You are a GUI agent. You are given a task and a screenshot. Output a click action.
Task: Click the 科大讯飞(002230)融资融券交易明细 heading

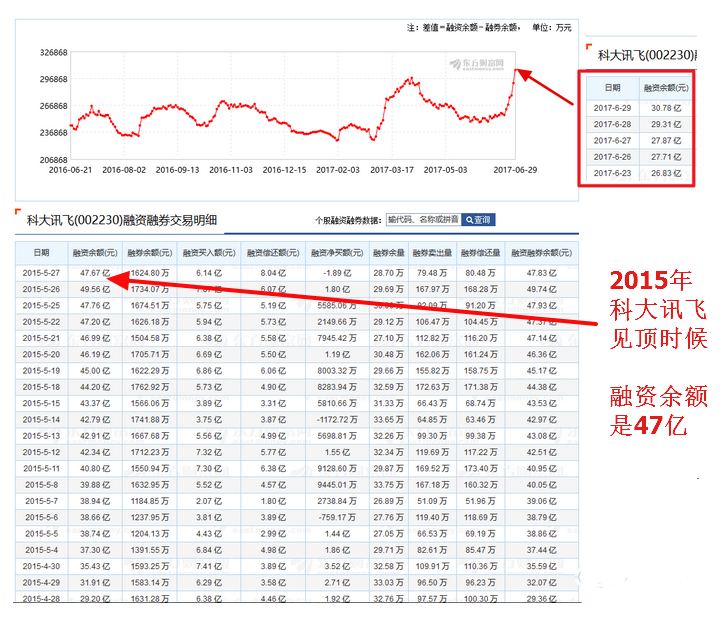(122, 220)
